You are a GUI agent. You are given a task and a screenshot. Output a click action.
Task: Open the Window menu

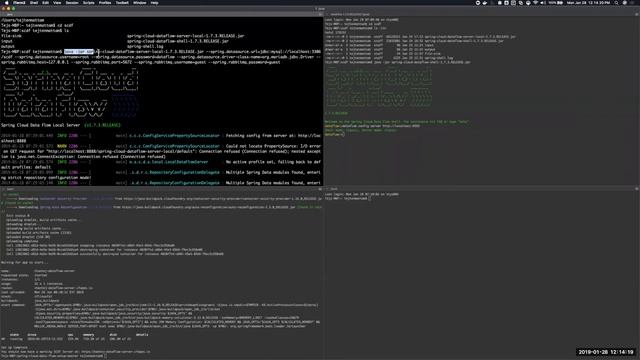(140, 3)
